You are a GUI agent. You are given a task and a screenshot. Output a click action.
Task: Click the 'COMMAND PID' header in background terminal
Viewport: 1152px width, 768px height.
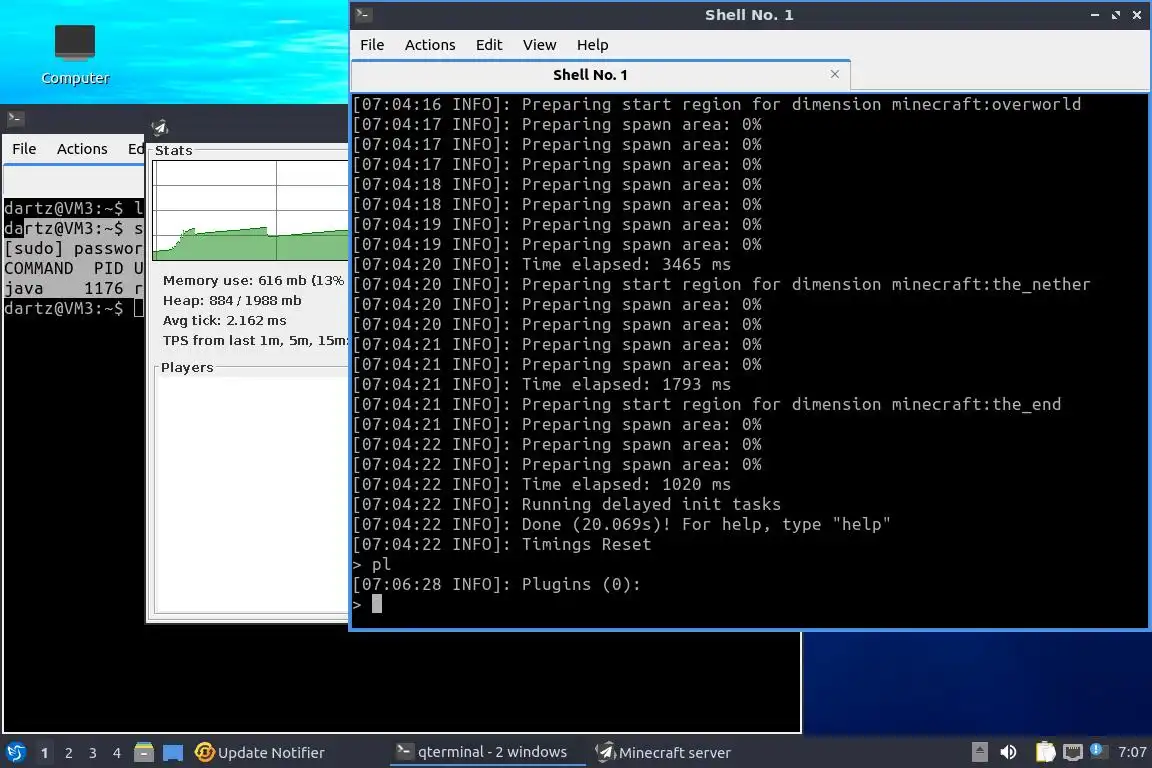pyautogui.click(x=73, y=268)
